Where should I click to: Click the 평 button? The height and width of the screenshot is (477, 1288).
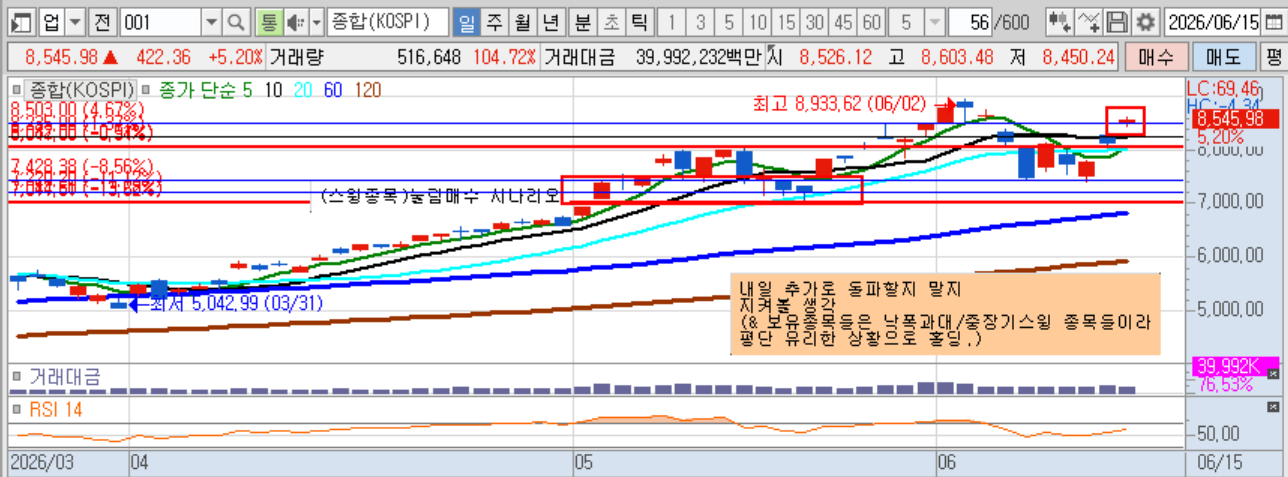click(1273, 58)
